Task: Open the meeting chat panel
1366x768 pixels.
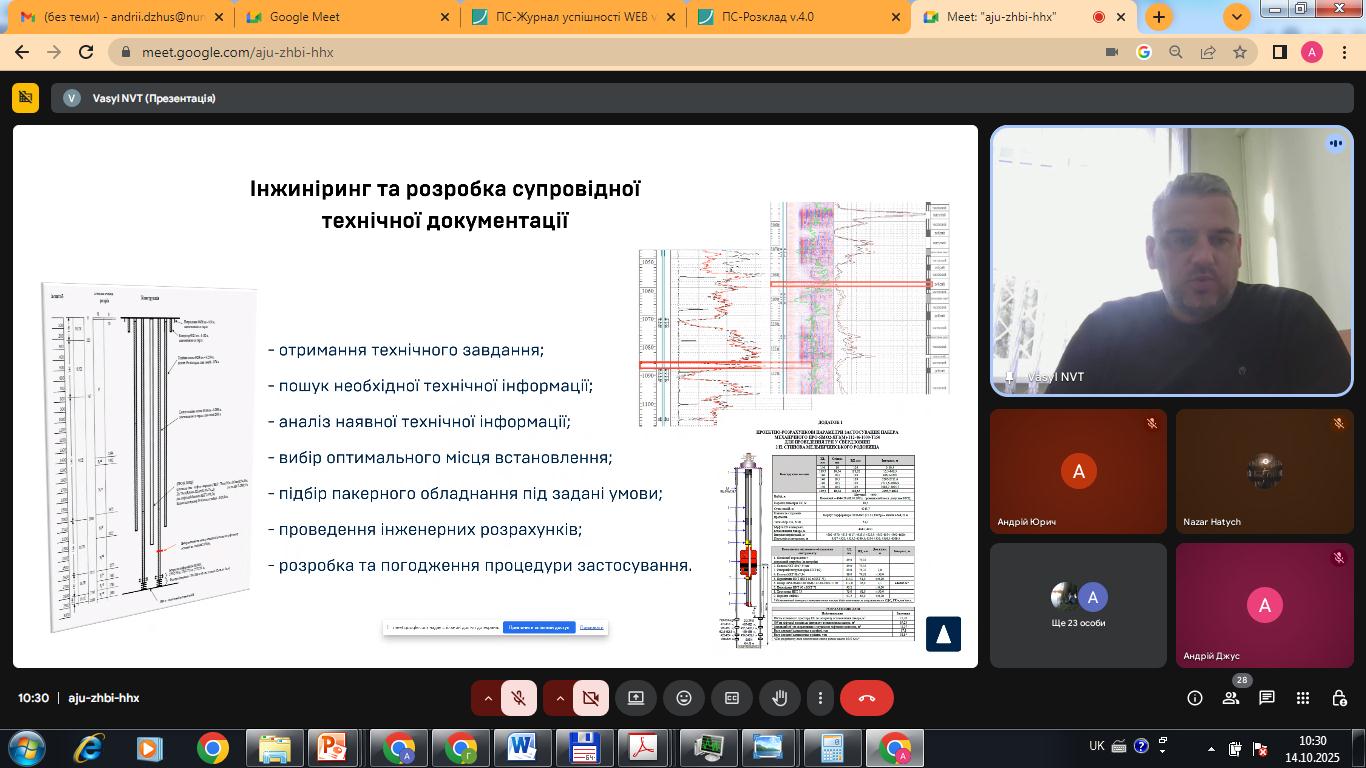Action: (x=1267, y=698)
